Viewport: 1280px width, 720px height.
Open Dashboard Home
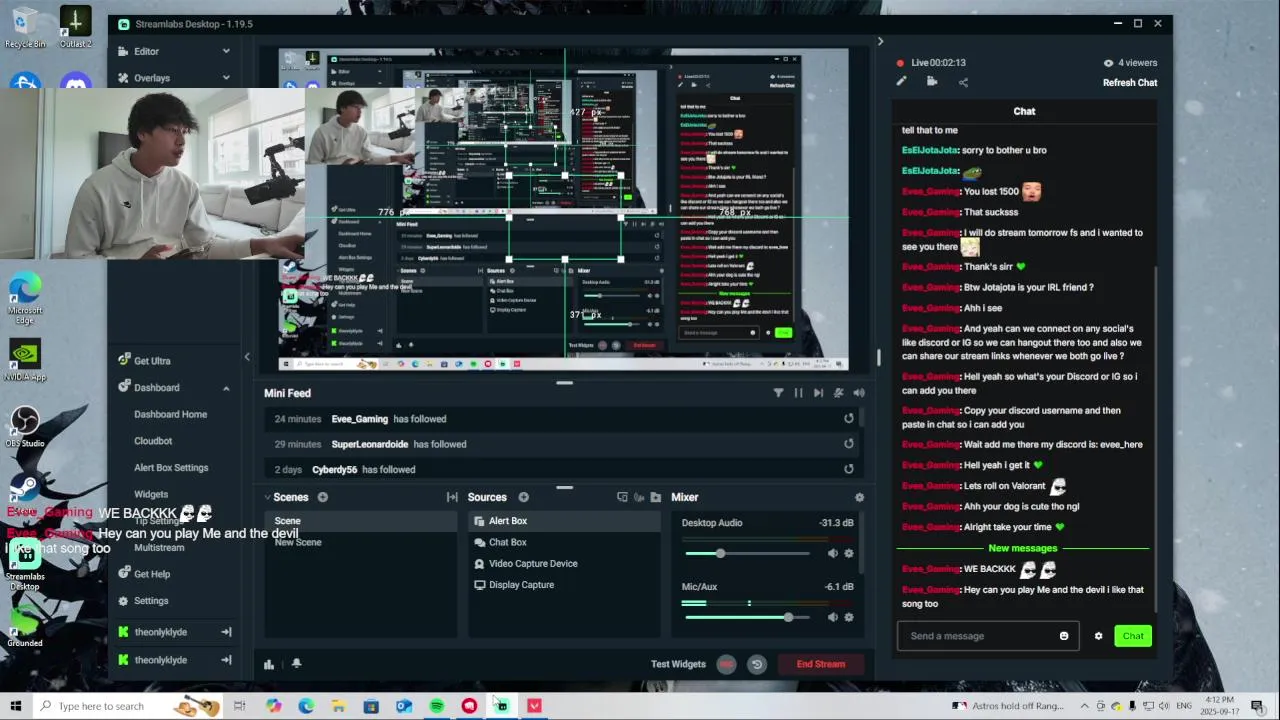pos(171,414)
